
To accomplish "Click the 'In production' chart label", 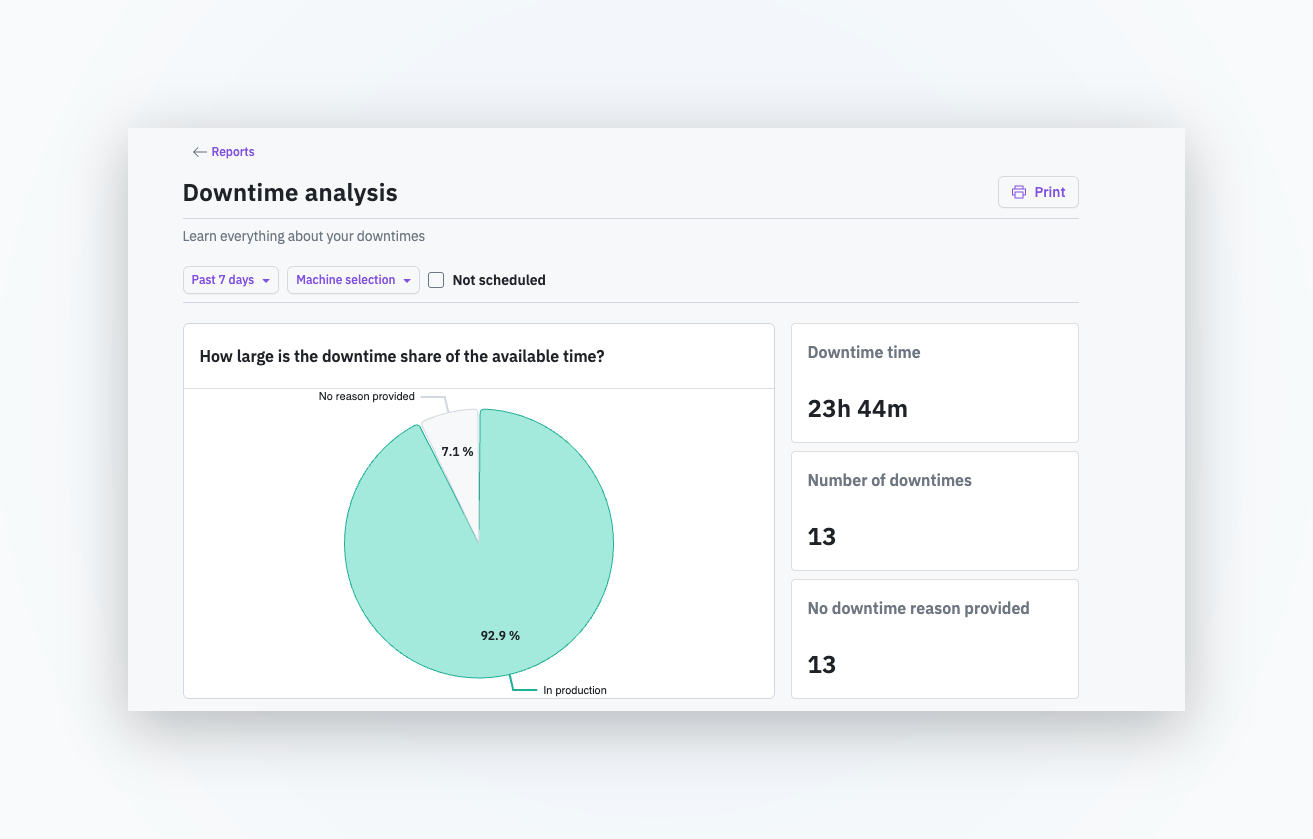I will 575,690.
